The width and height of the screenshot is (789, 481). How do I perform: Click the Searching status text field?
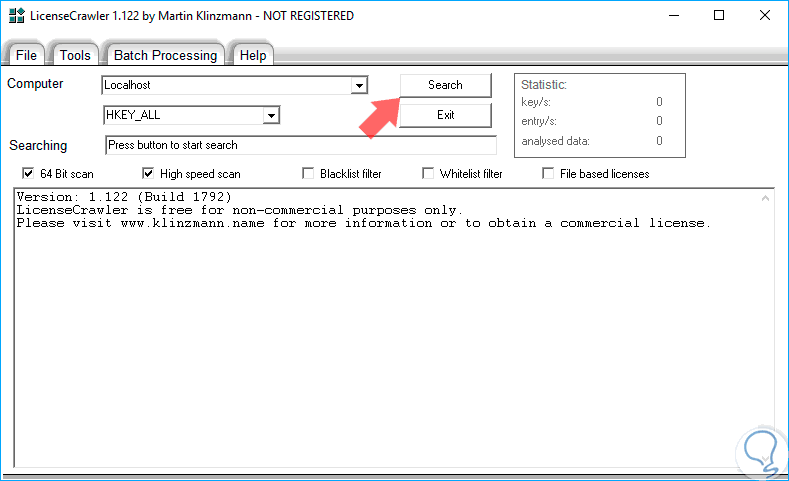coord(300,145)
